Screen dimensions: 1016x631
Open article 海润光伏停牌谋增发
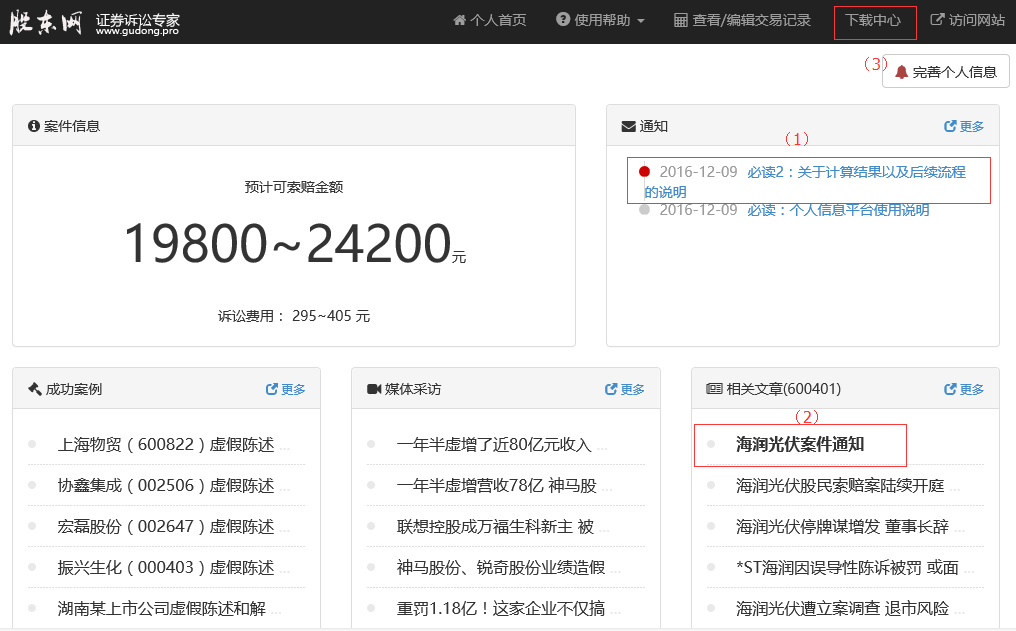842,526
